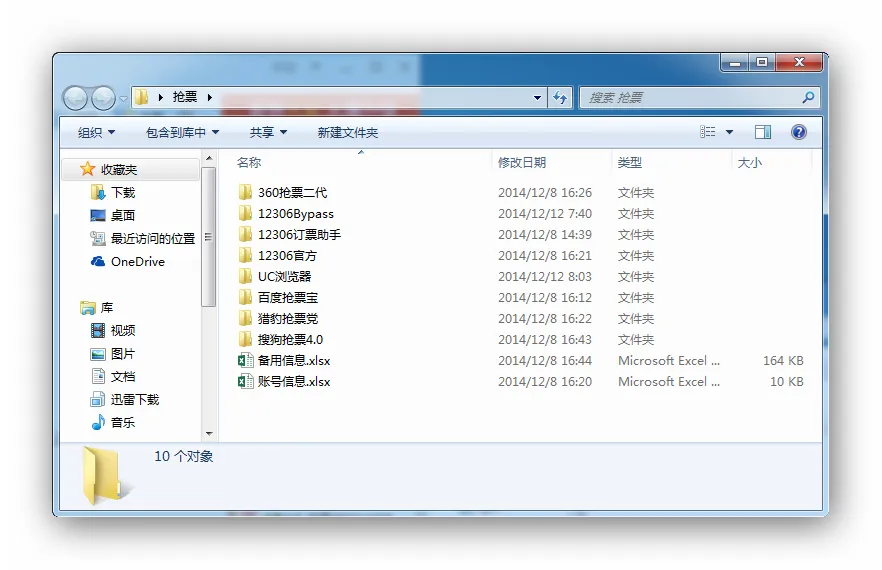Open recent pages dropdown beside navigation arrows
Viewport: 882px width, 570px height.
coord(123,99)
